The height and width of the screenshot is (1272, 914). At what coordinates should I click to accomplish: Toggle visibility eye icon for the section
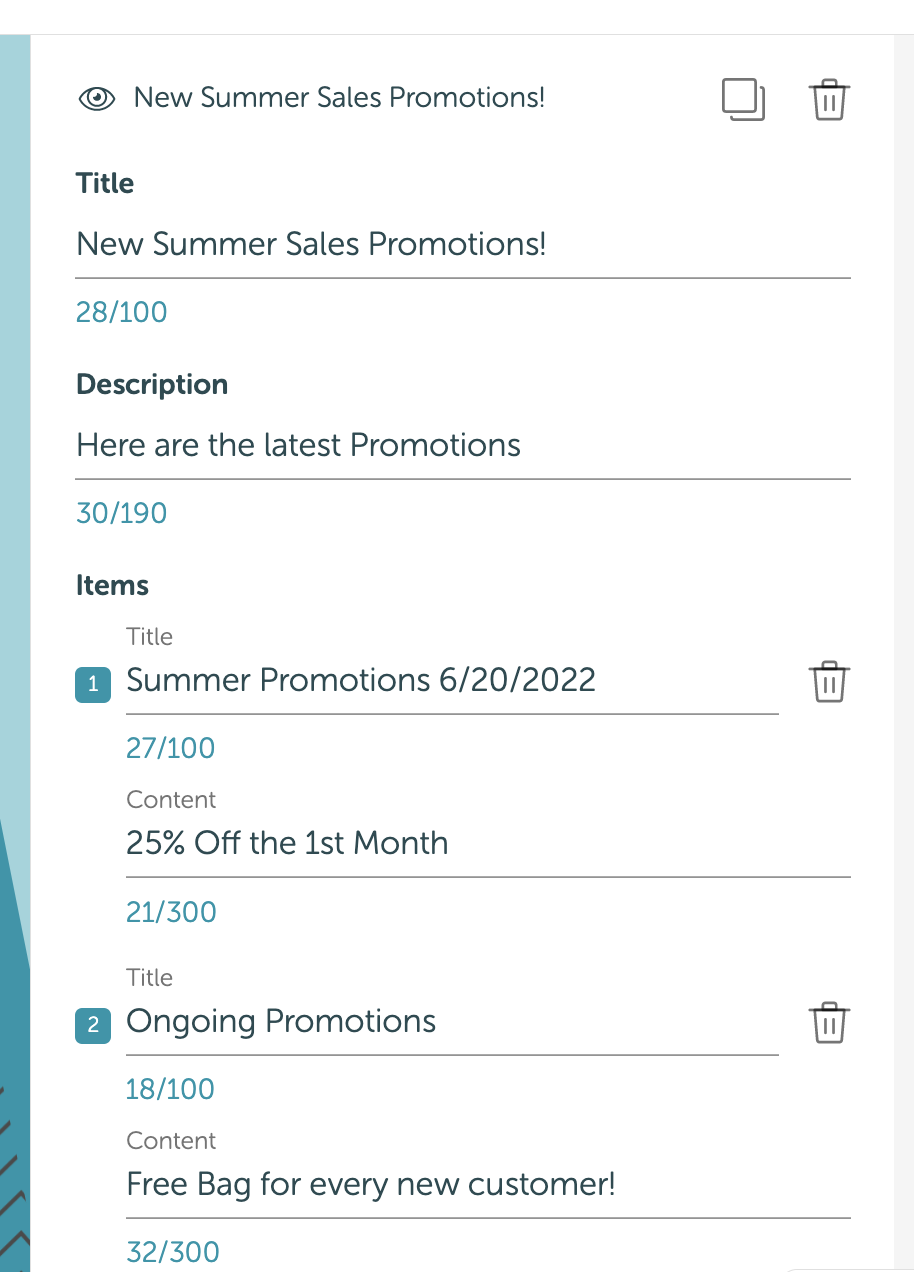point(97,98)
